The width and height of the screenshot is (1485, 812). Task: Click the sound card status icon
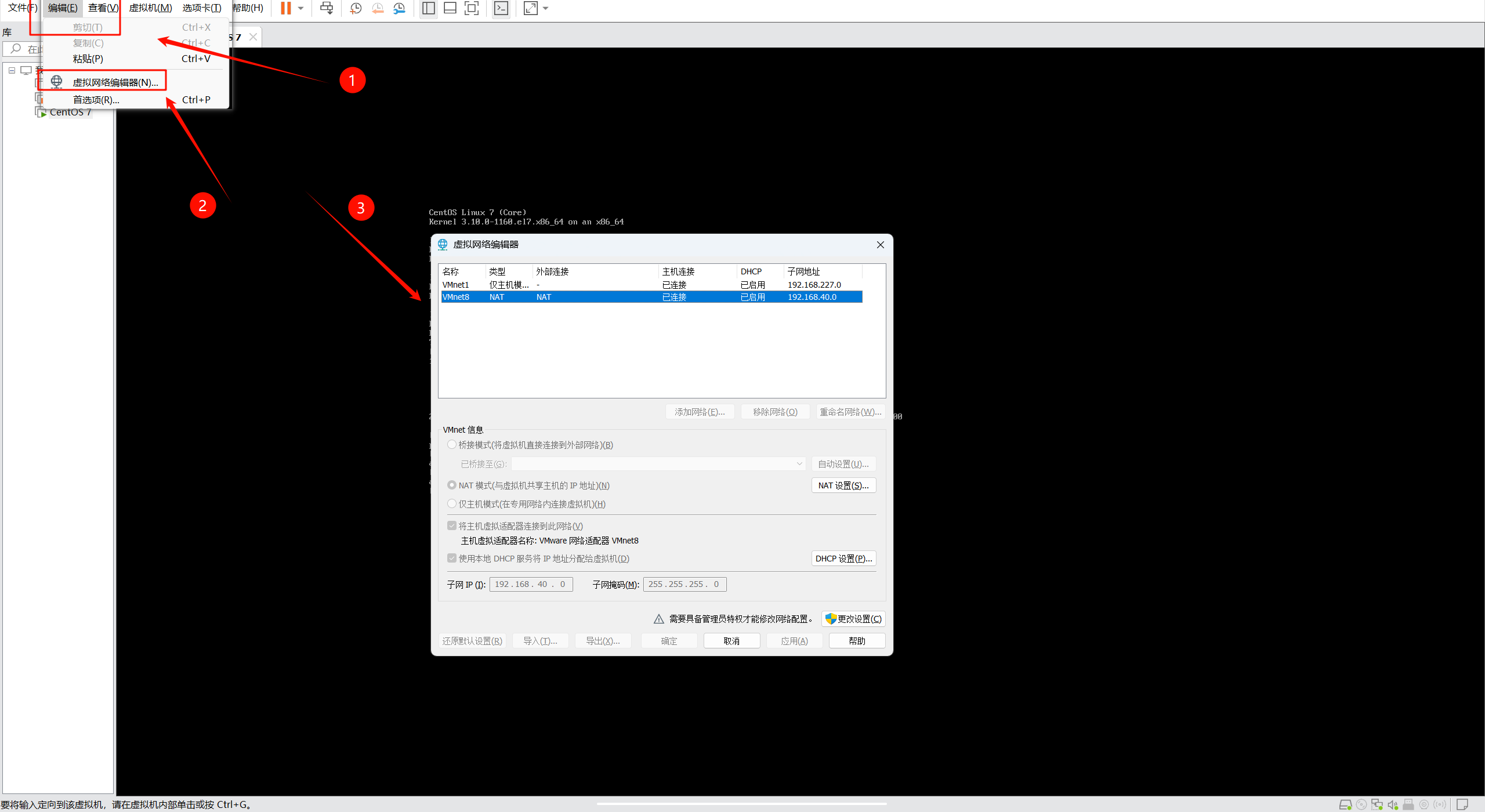pyautogui.click(x=1392, y=804)
